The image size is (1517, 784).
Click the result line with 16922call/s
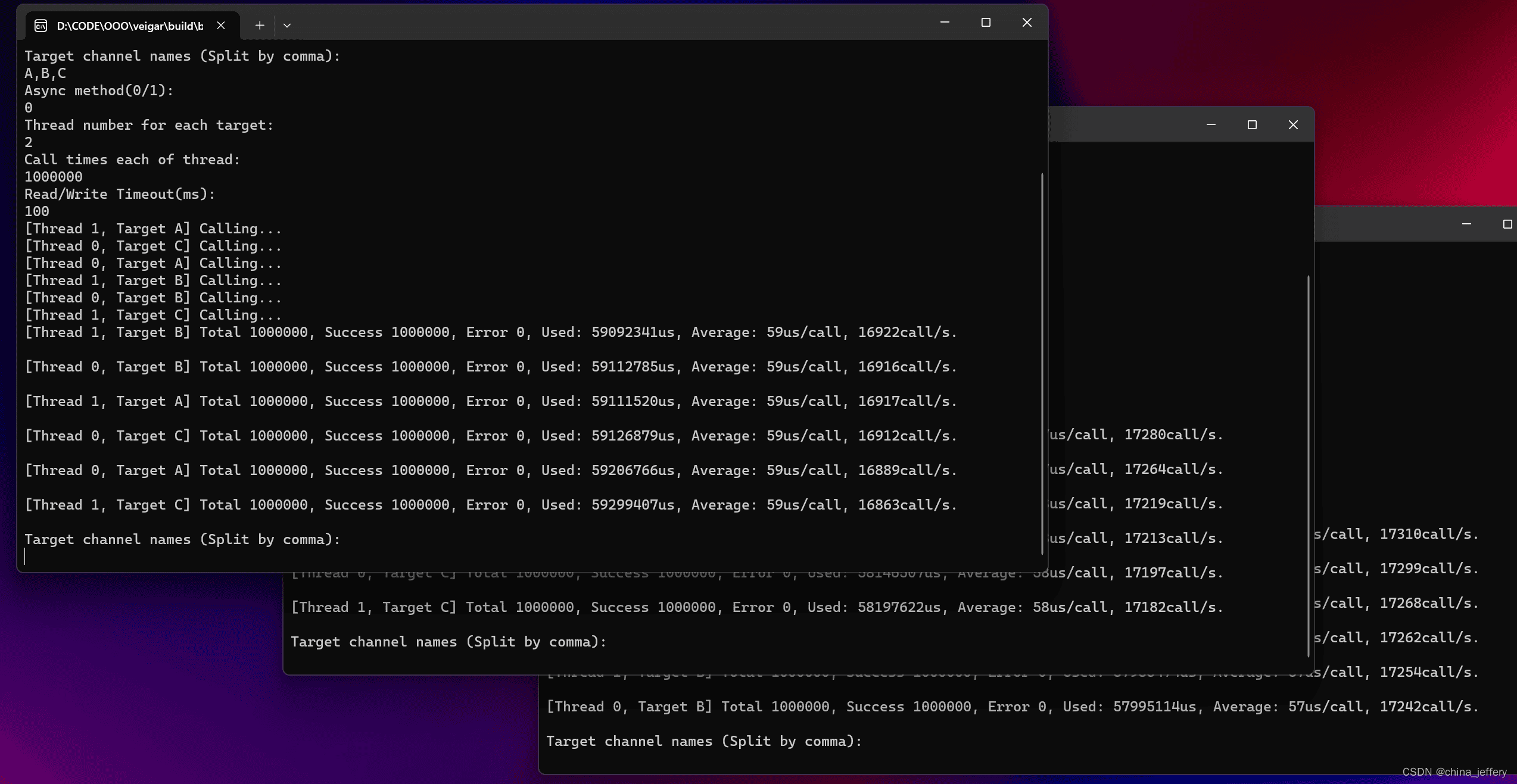pyautogui.click(x=491, y=332)
